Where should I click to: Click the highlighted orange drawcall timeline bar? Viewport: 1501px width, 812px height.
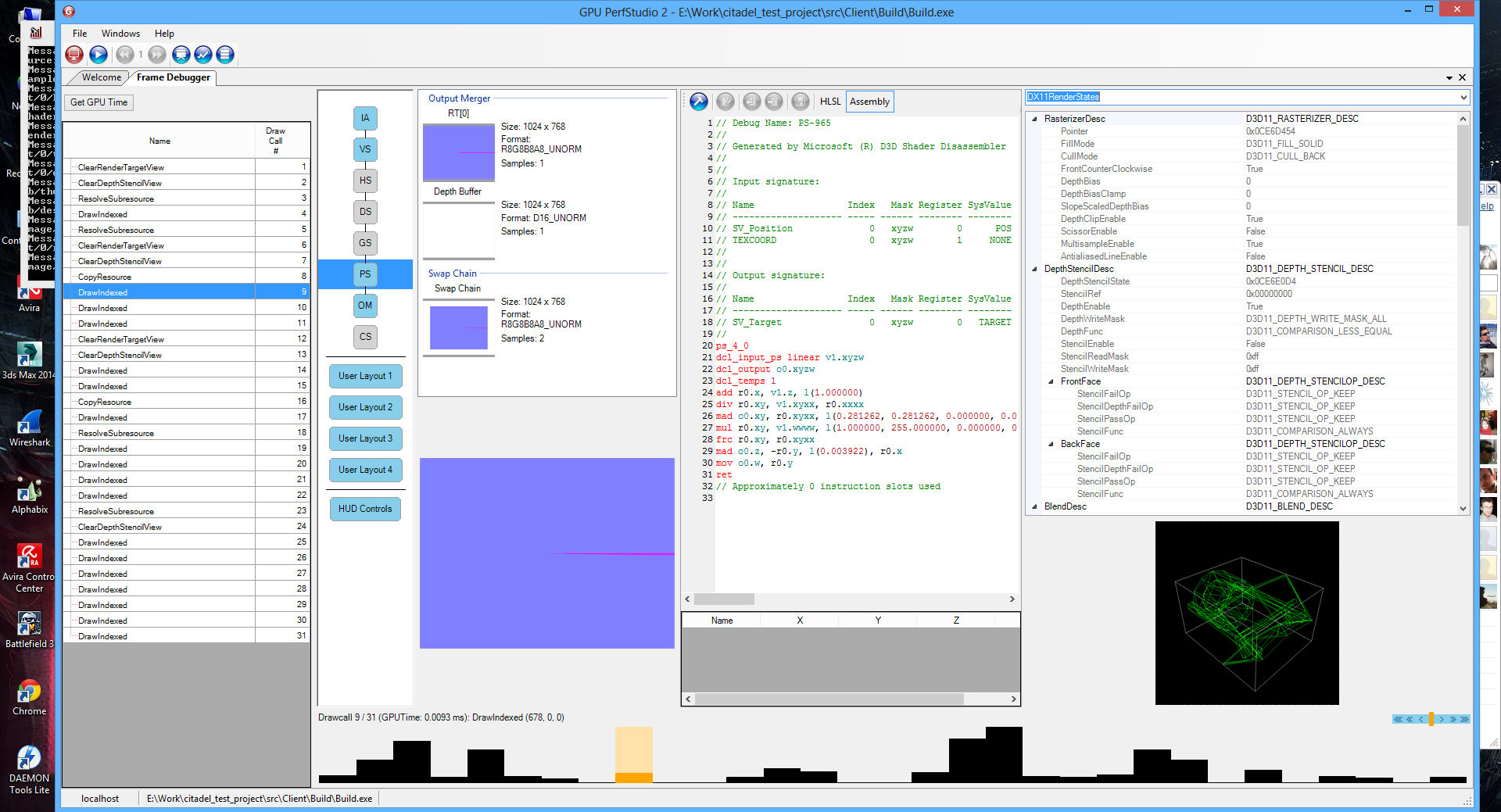tap(634, 755)
